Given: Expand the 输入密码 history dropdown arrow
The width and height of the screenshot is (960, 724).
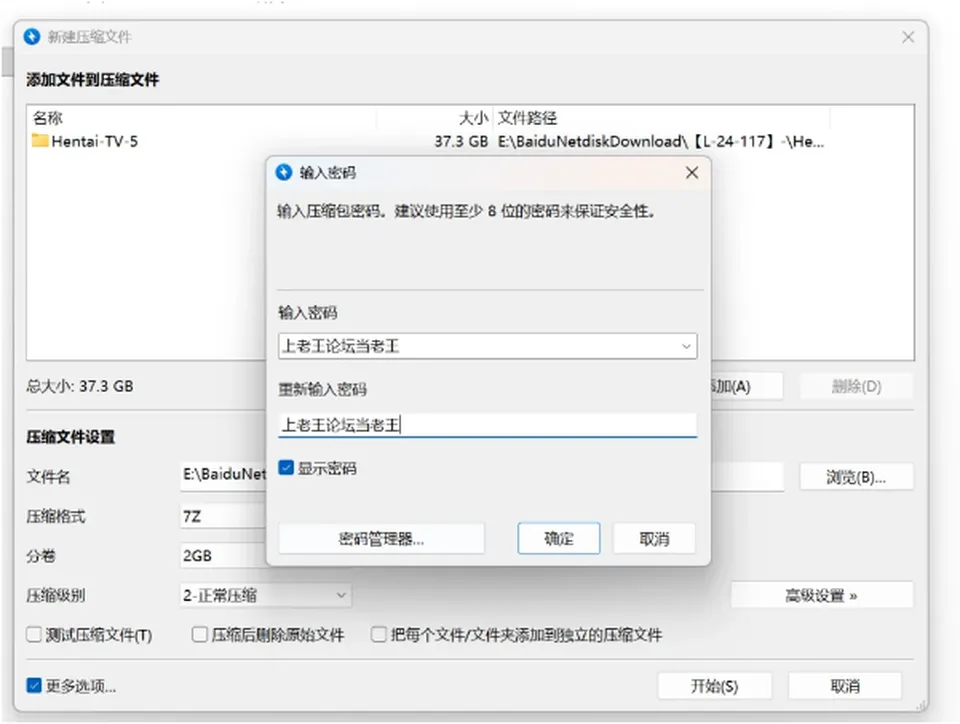Looking at the screenshot, I should (x=686, y=346).
